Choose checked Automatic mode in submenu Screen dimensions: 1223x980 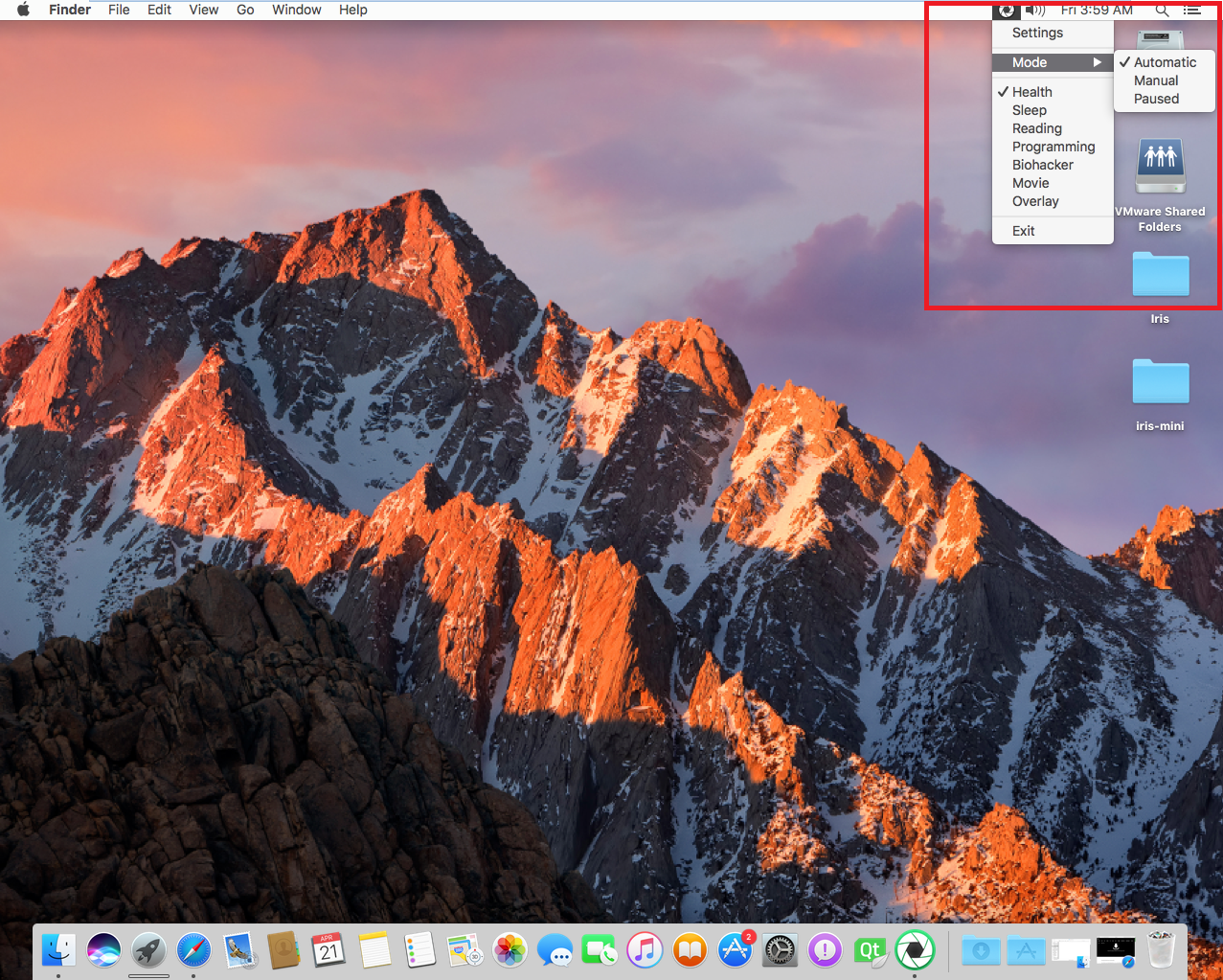[x=1165, y=62]
